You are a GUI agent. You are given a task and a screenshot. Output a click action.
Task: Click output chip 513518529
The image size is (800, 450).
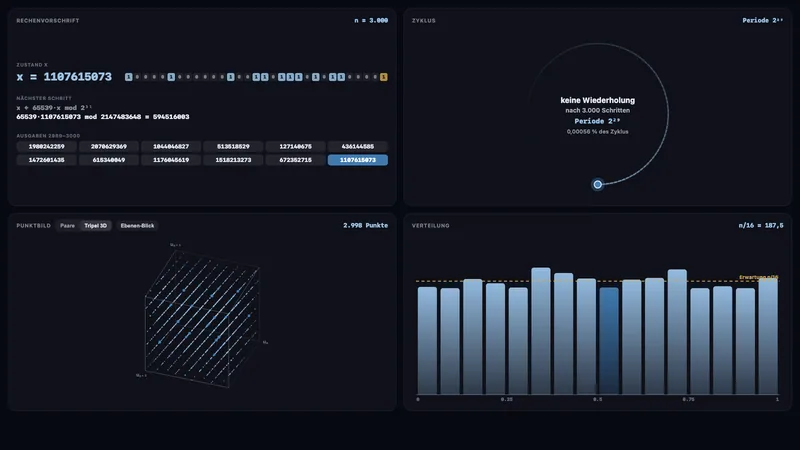click(233, 146)
